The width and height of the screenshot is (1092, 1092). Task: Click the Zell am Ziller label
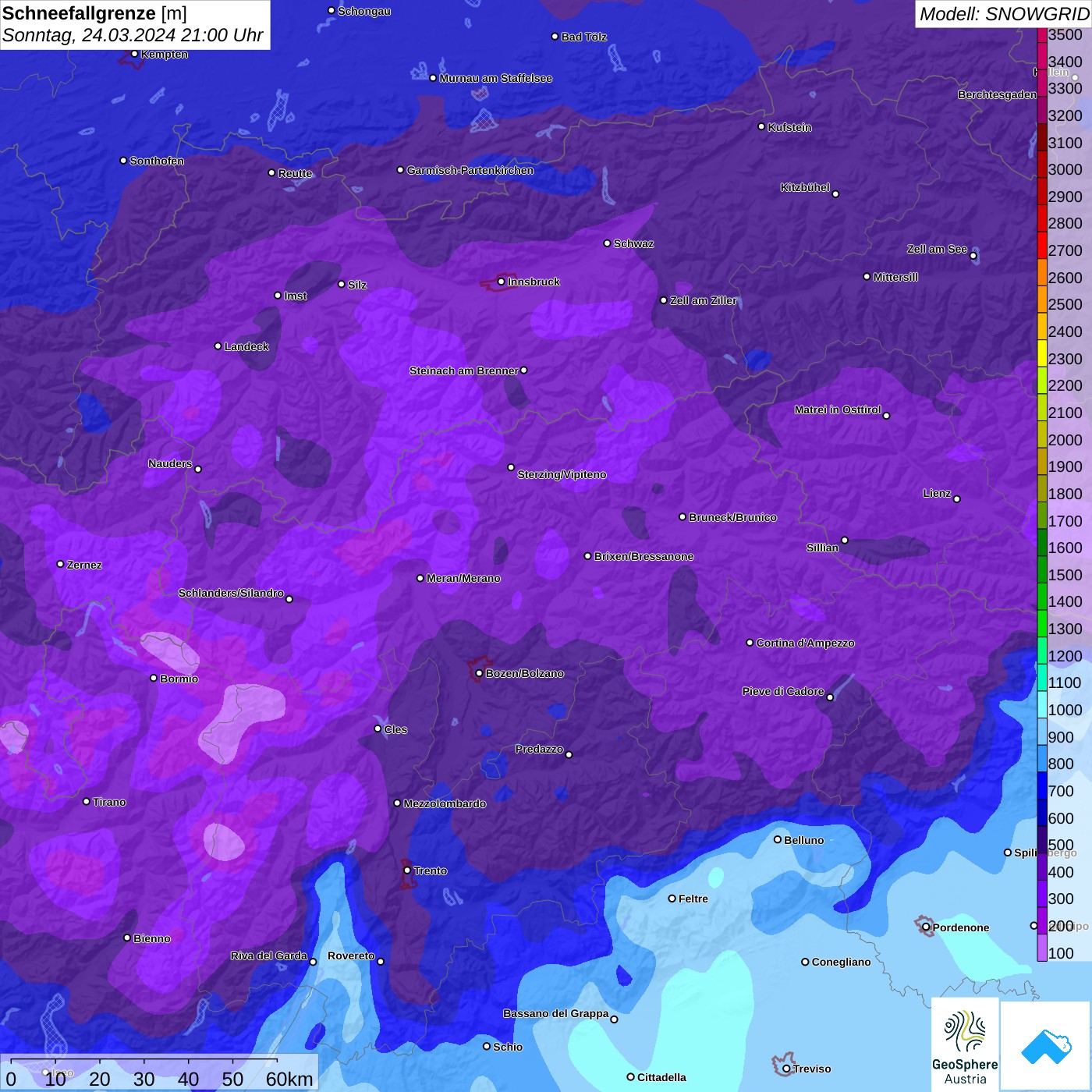[x=704, y=300]
